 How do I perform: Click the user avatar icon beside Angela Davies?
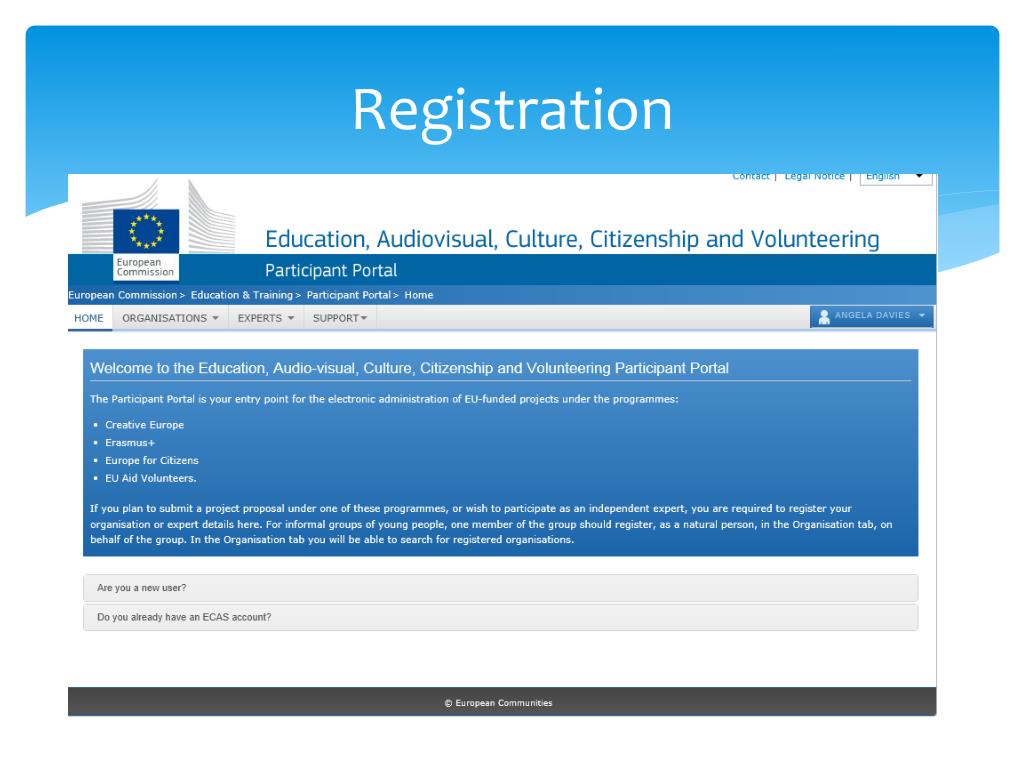(824, 317)
